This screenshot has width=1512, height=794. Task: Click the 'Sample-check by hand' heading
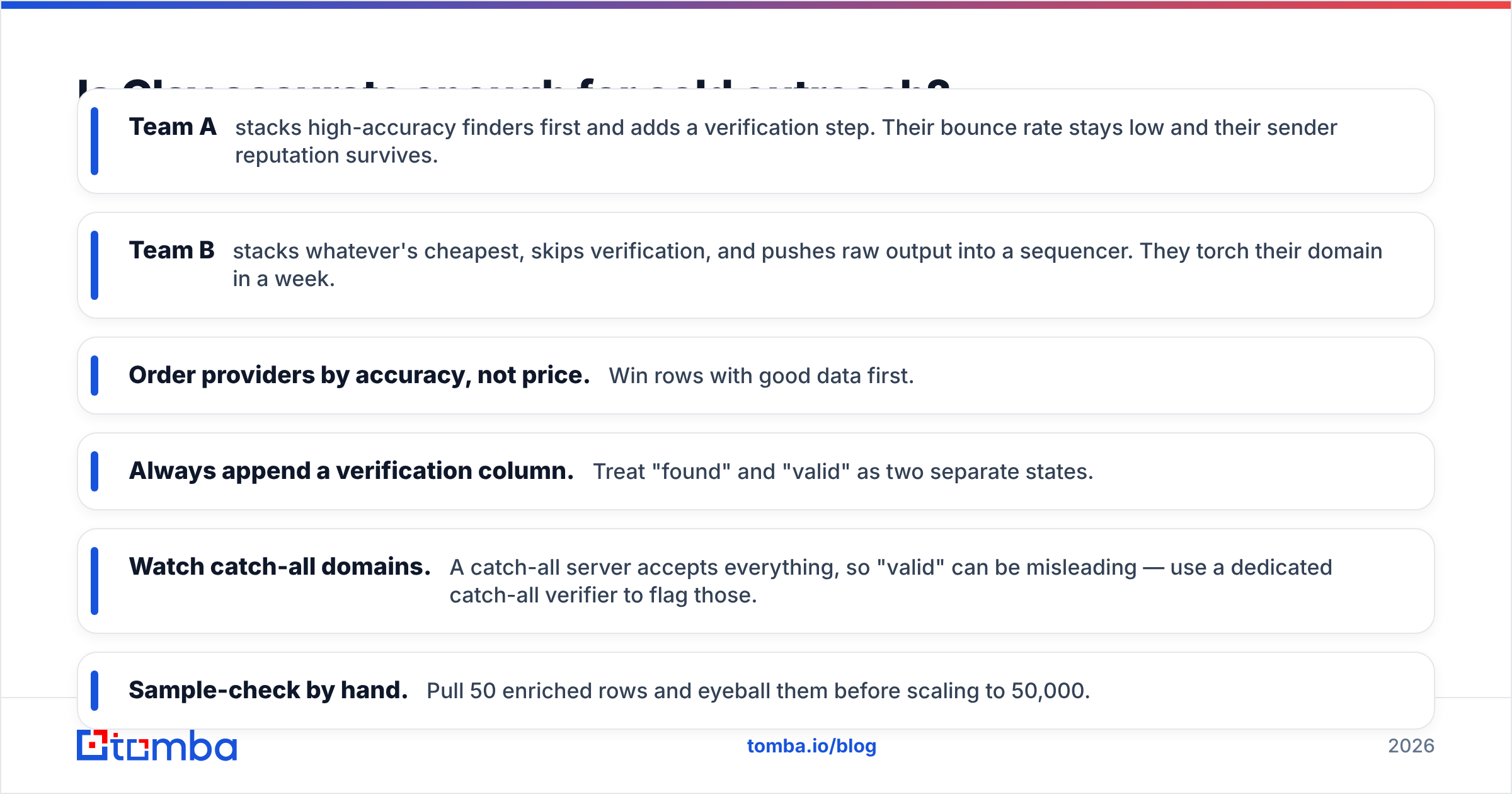point(268,691)
